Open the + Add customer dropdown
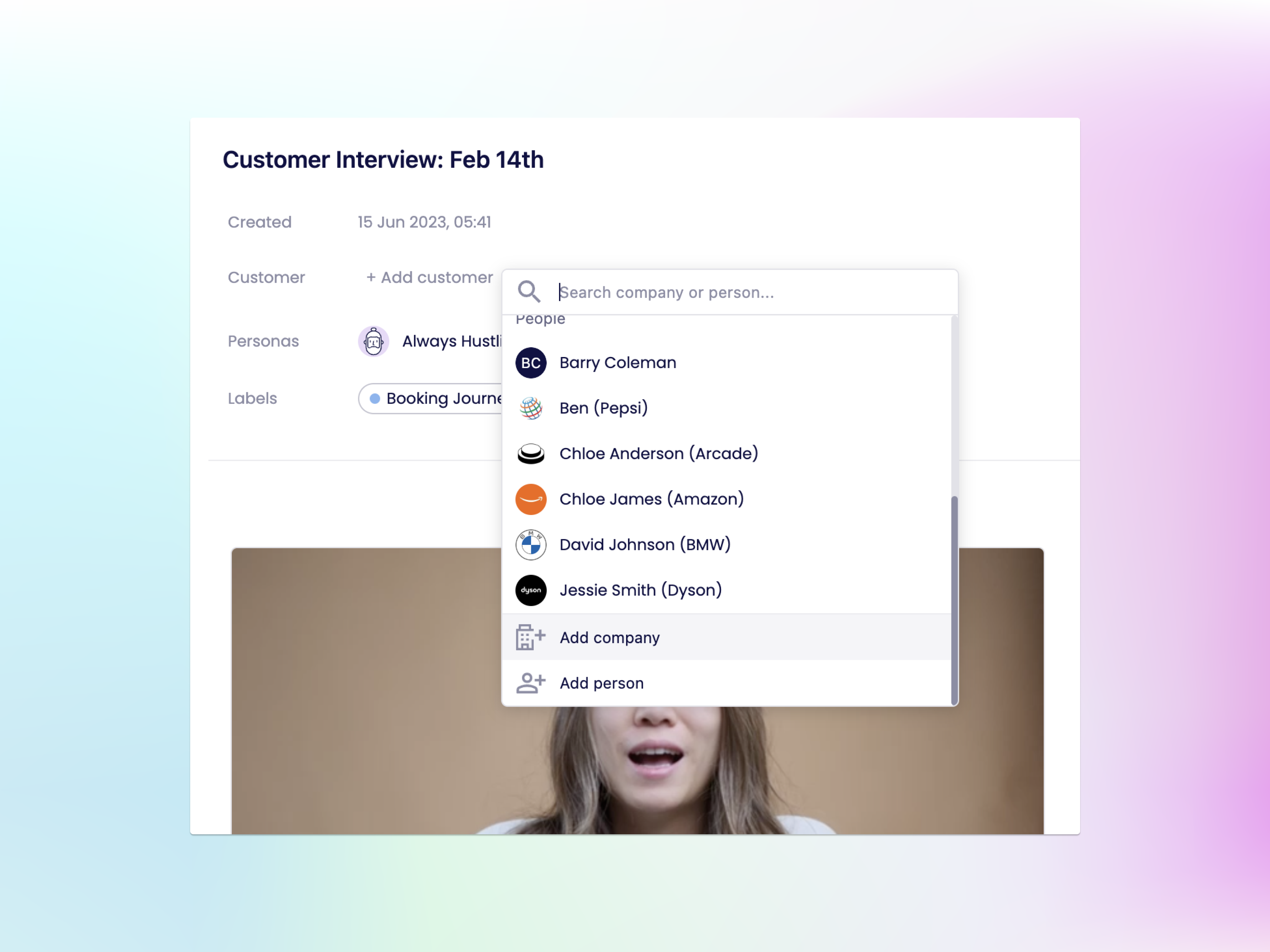This screenshot has height=952, width=1270. click(x=430, y=278)
